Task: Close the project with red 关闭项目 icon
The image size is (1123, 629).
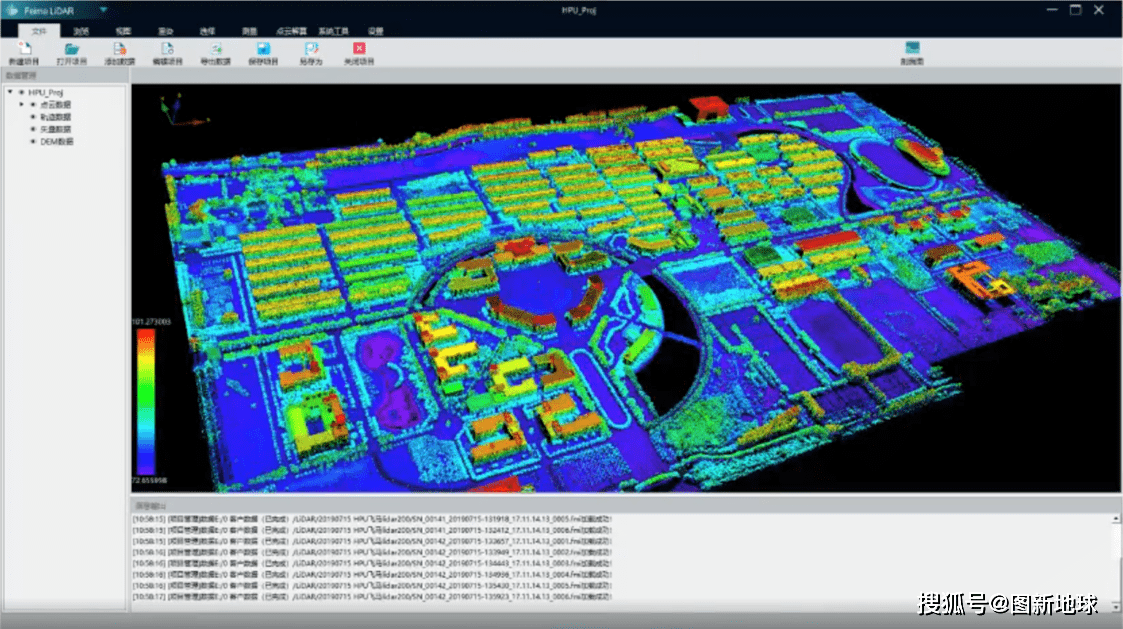Action: click(359, 49)
